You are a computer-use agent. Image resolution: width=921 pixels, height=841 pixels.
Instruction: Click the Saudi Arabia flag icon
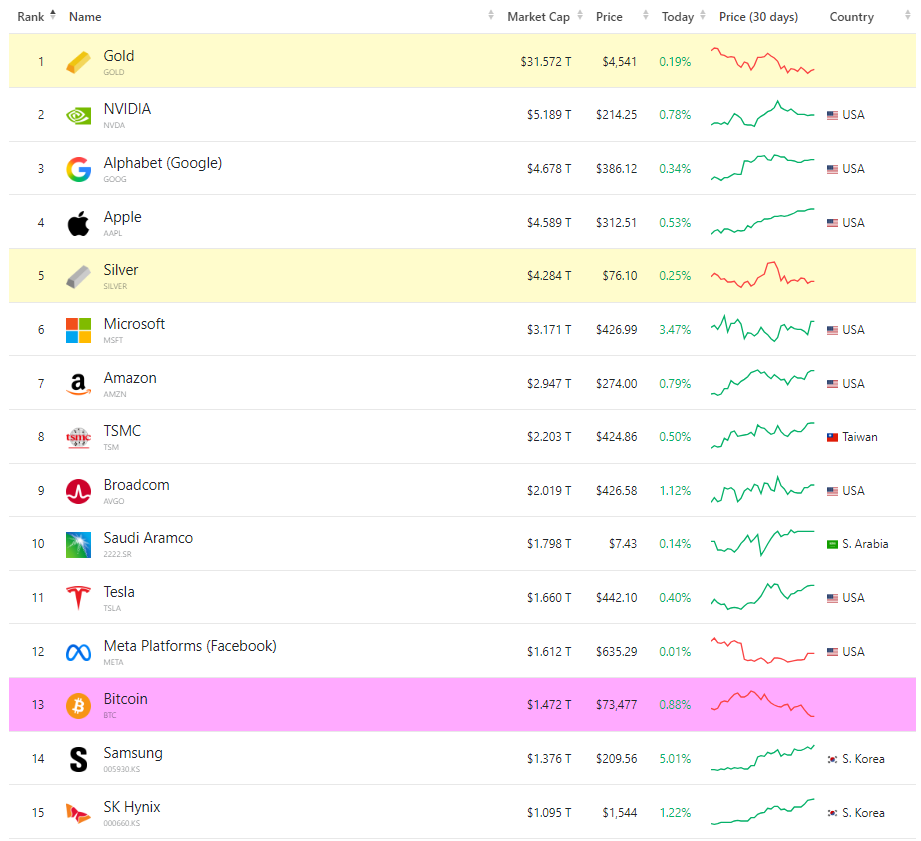832,544
